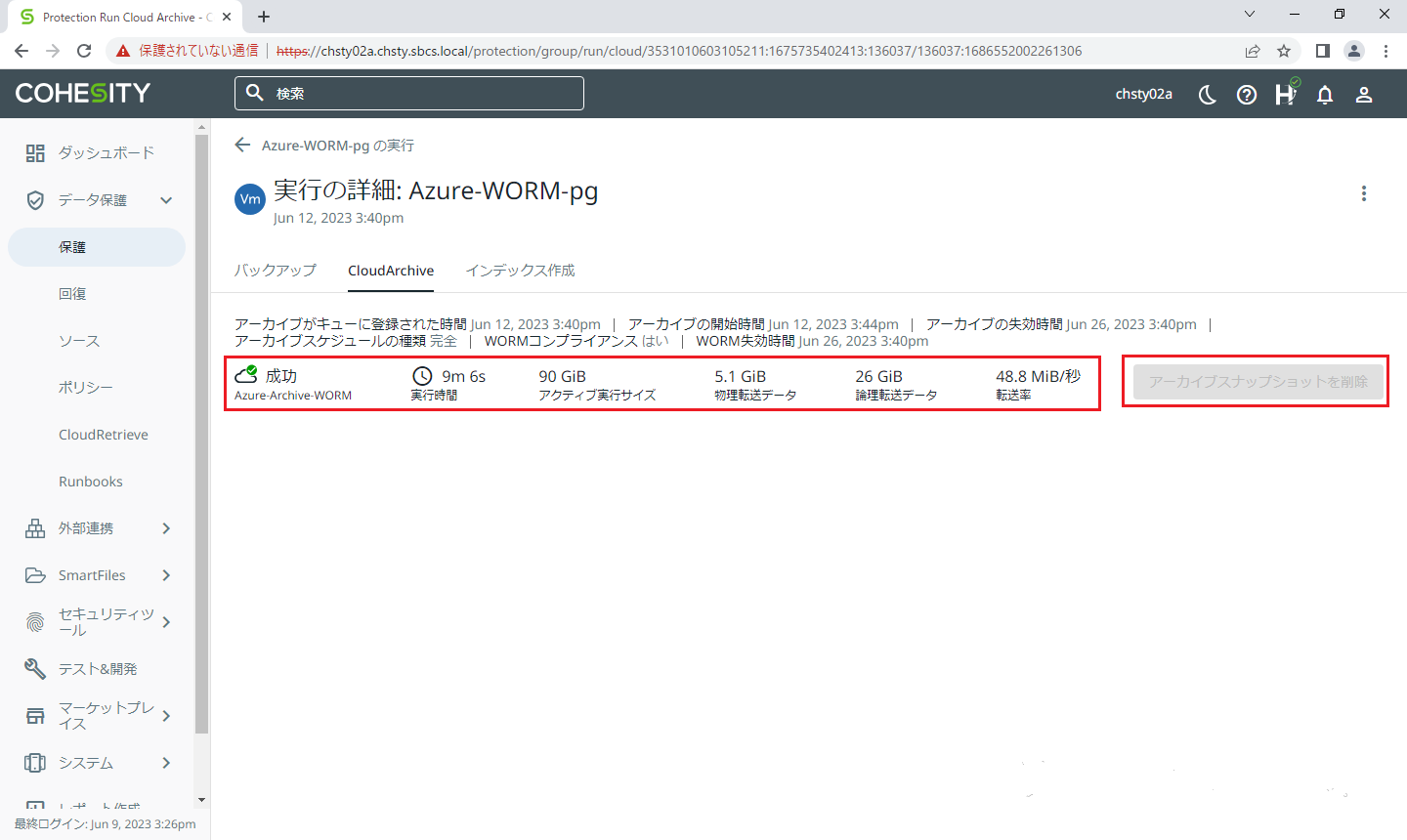Open the notifications bell icon

click(1325, 95)
